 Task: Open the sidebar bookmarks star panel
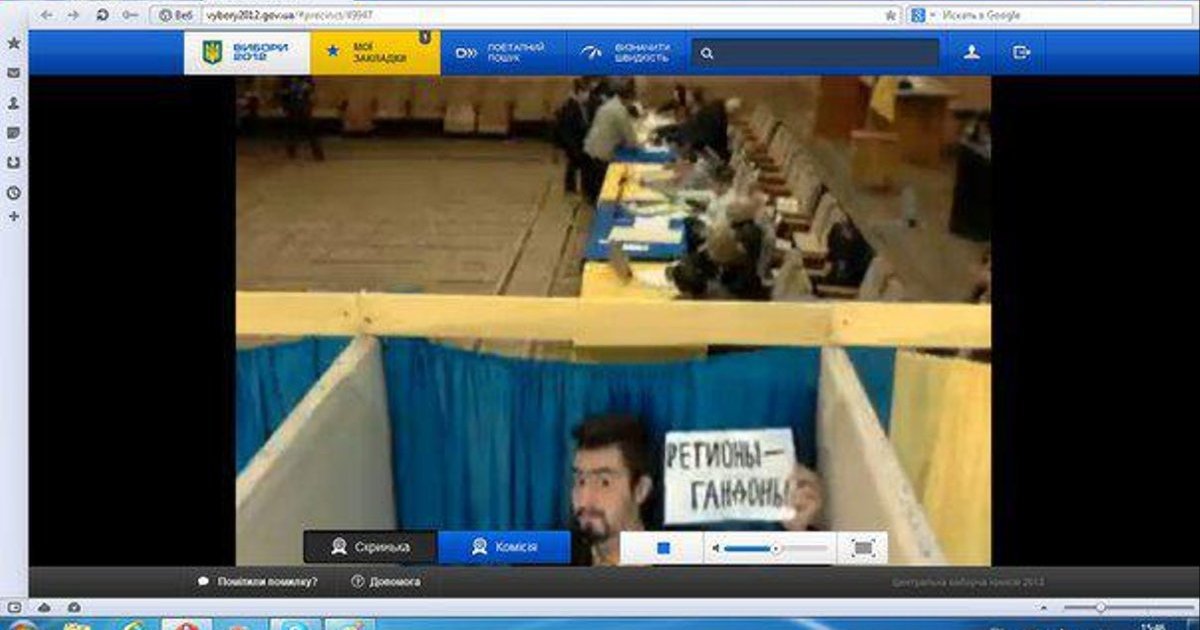[14, 43]
